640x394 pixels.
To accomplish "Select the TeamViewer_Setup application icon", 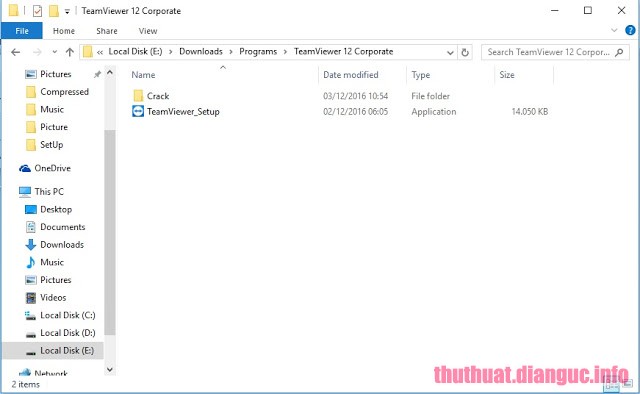I will click(138, 111).
